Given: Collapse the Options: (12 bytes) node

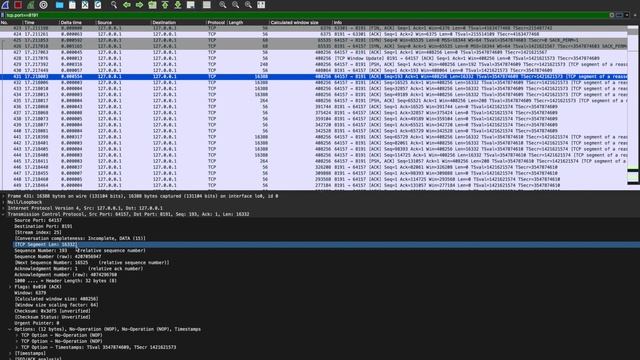Looking at the screenshot, I should tap(10, 329).
